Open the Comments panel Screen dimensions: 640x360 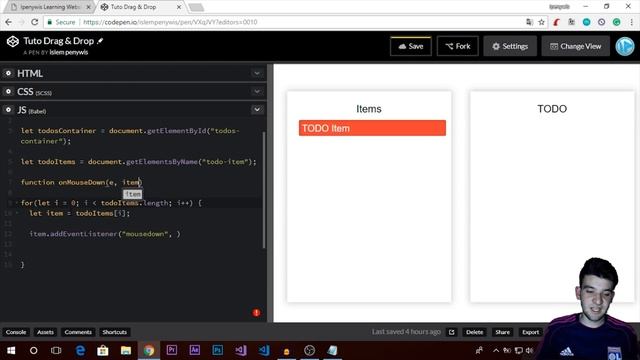(78, 332)
